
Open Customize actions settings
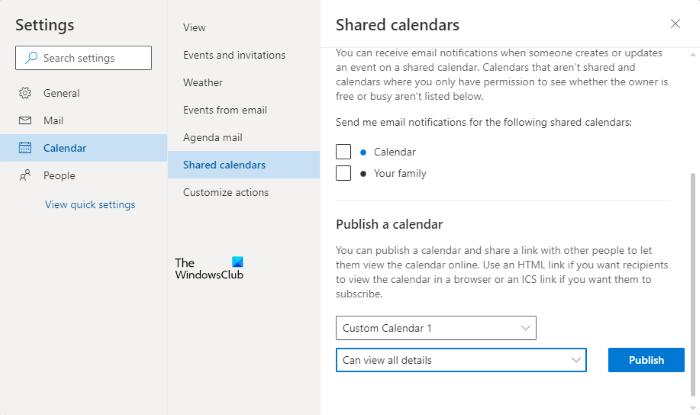click(225, 192)
